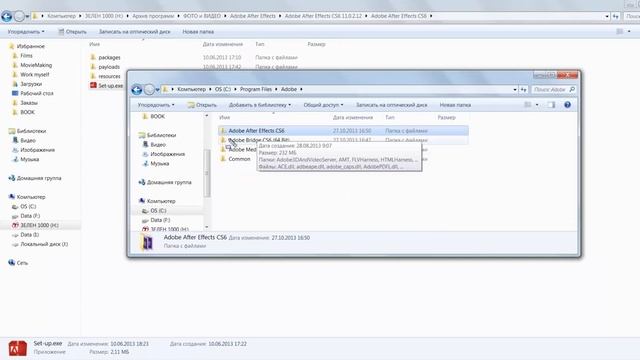This screenshot has height=360, width=640.
Task: Open Work myself favorite in rear window
Action: pyautogui.click(x=35, y=75)
